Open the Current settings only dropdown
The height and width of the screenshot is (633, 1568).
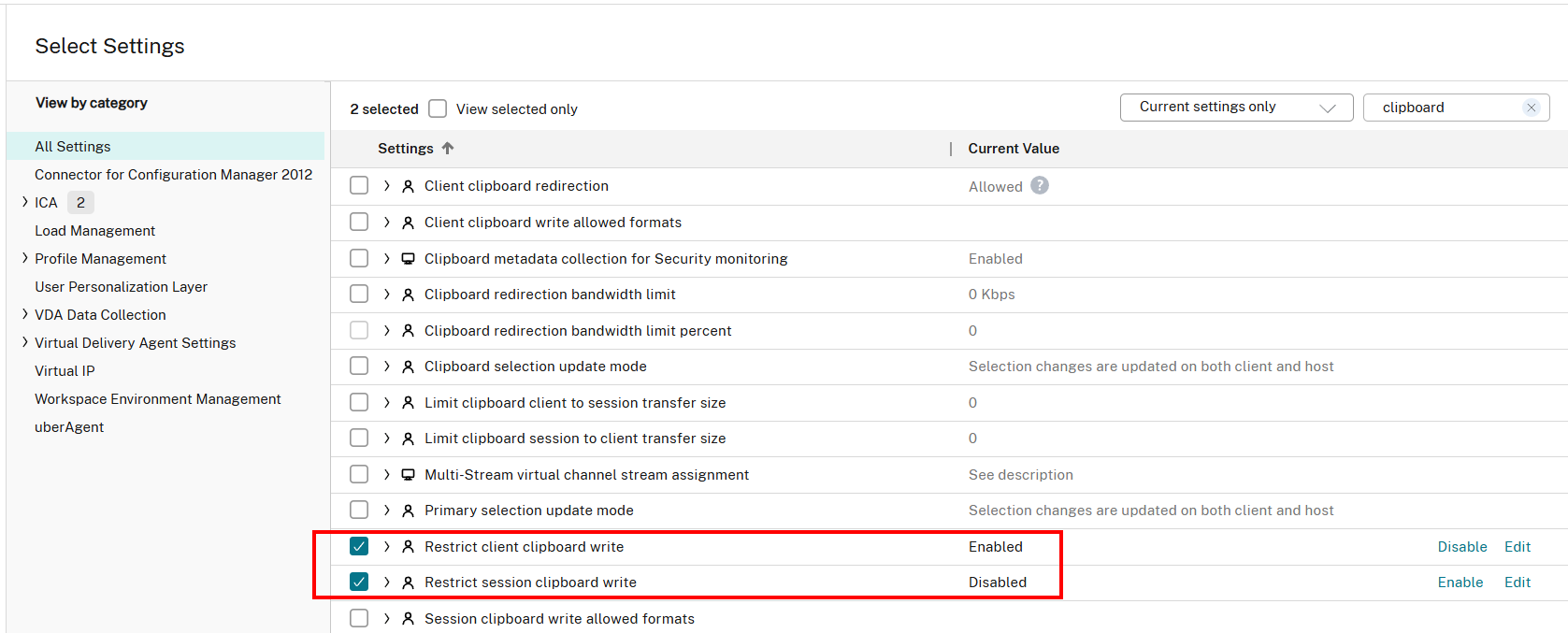tap(1236, 108)
